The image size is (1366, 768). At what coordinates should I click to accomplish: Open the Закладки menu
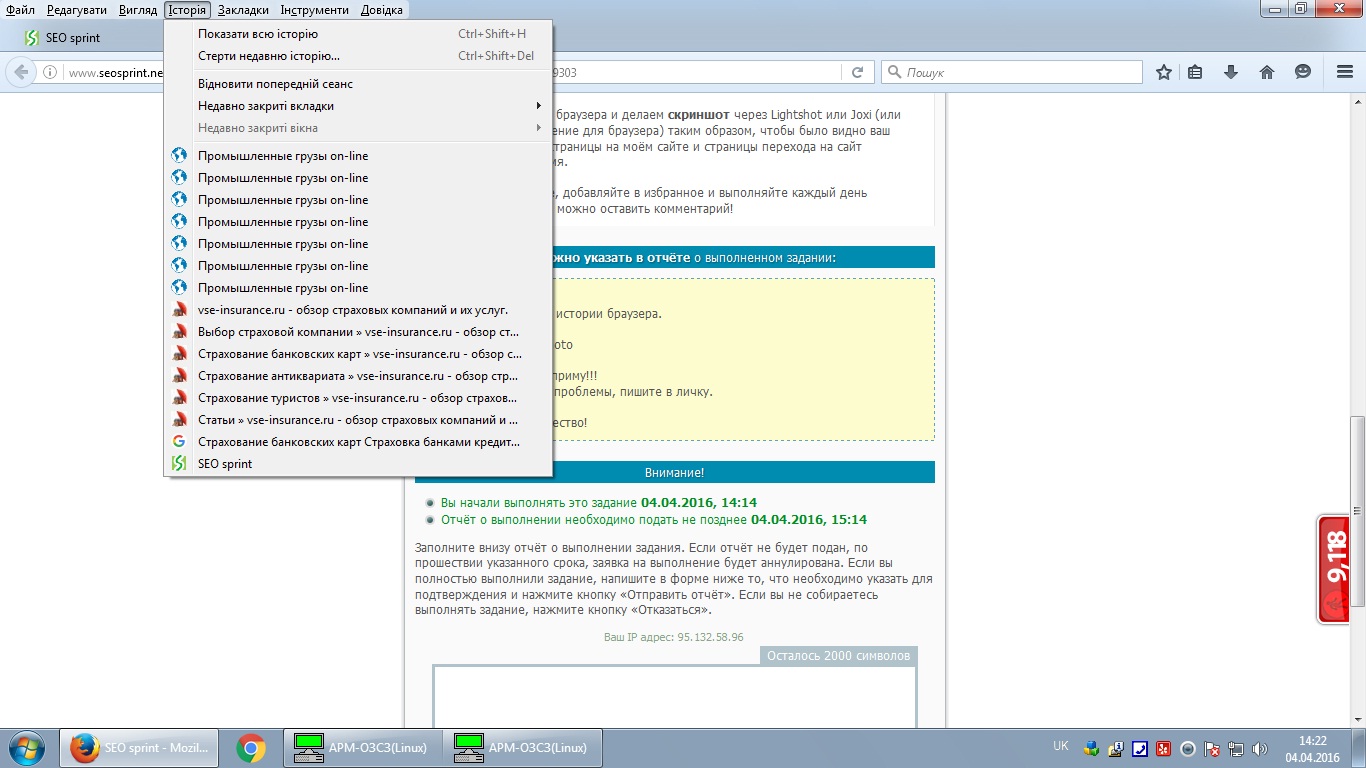coord(243,10)
